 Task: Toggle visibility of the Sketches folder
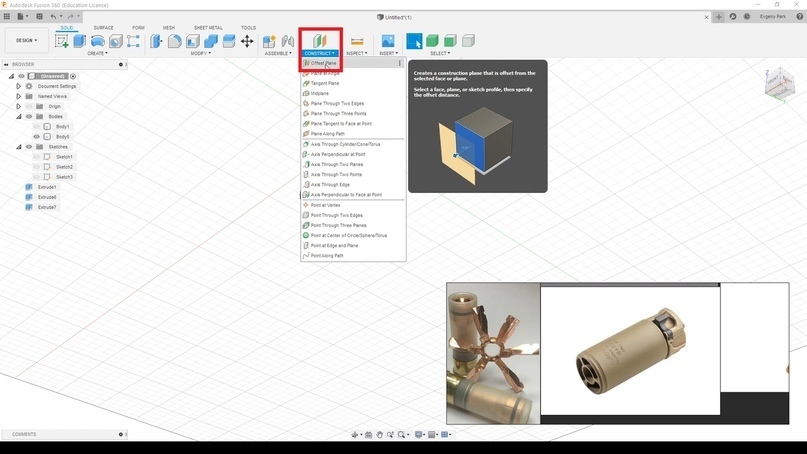coord(28,147)
